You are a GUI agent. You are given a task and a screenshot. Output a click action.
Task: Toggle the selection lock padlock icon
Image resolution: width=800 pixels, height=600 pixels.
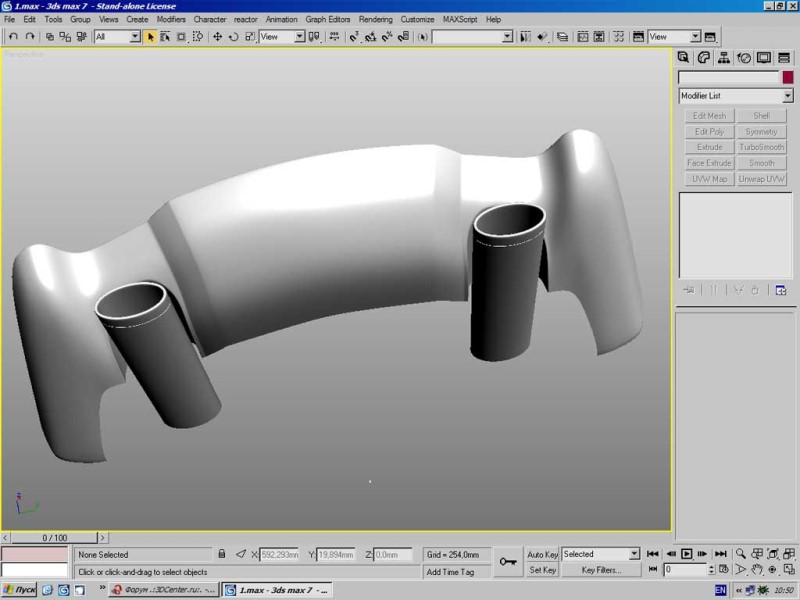[221, 554]
